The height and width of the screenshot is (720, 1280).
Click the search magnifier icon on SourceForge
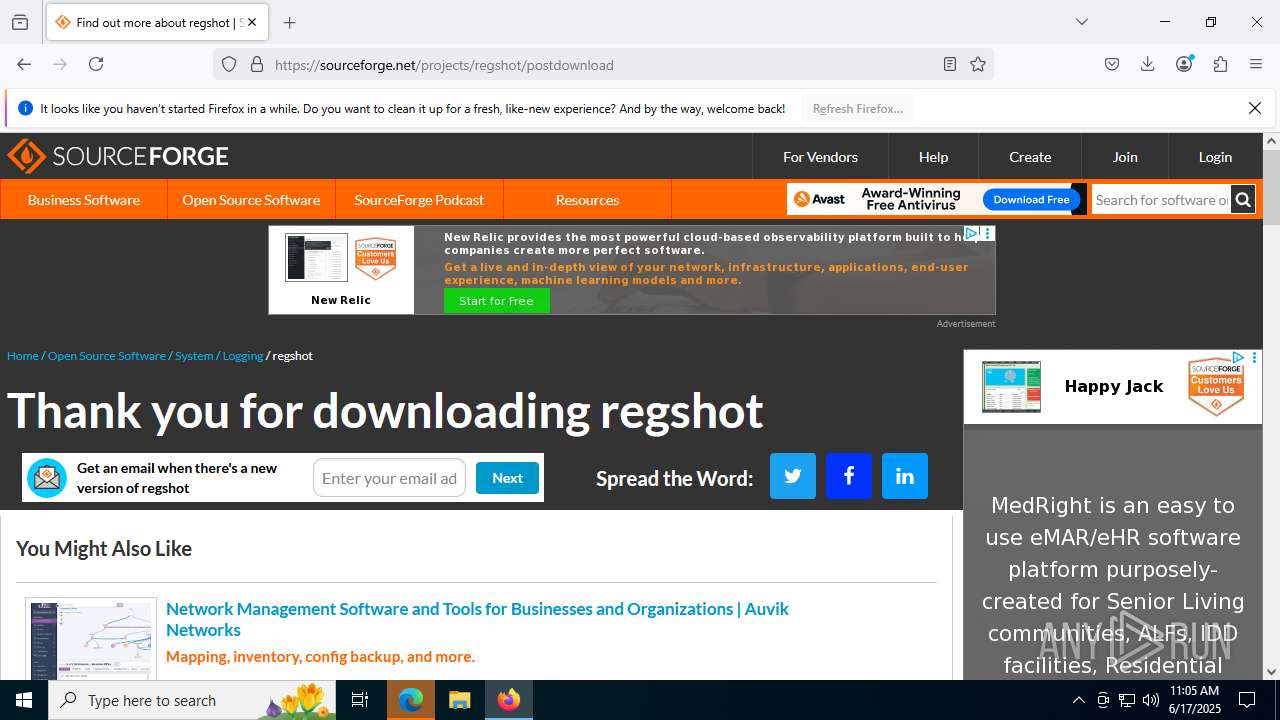1242,200
